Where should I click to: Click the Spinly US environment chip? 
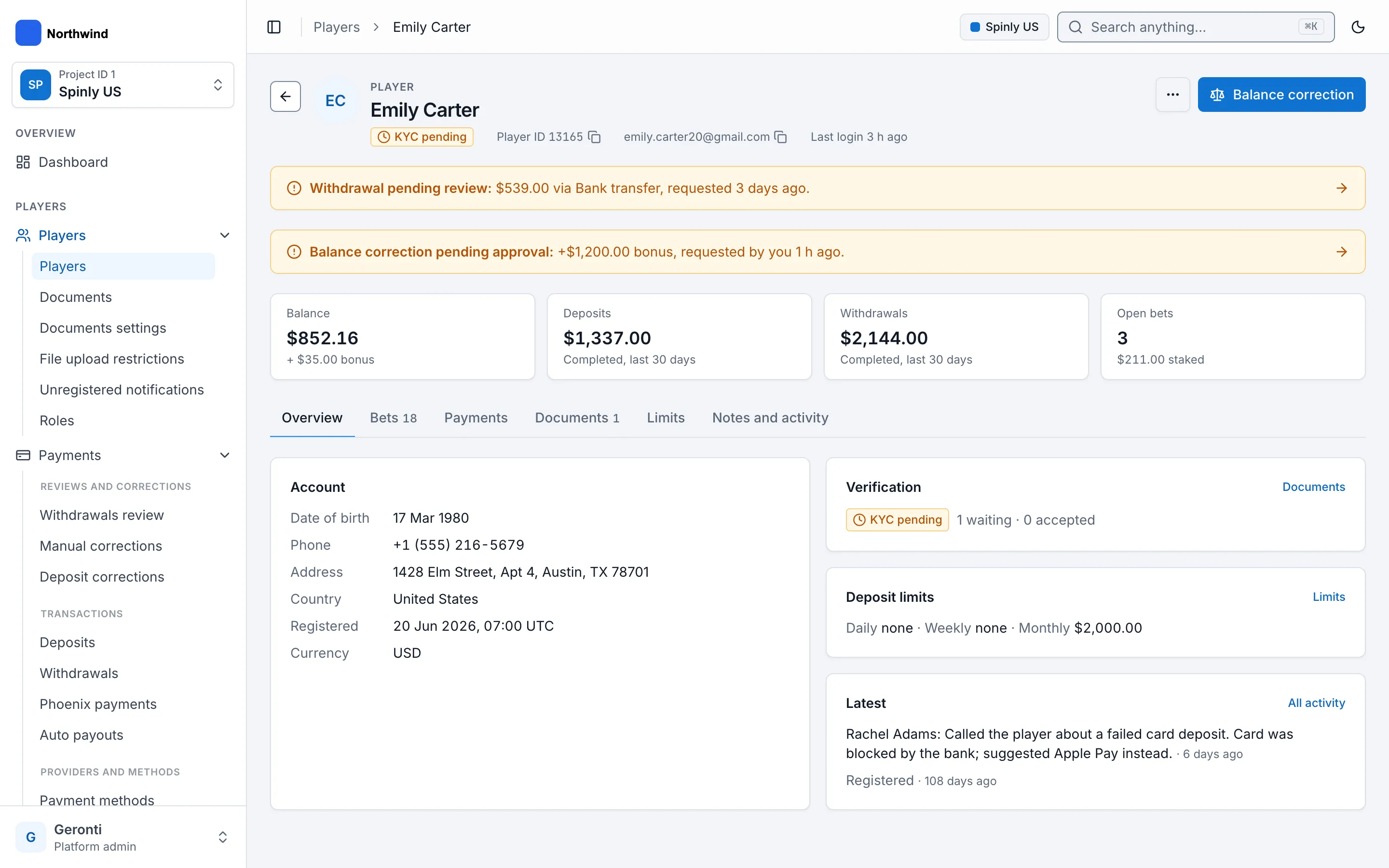[x=1004, y=27]
